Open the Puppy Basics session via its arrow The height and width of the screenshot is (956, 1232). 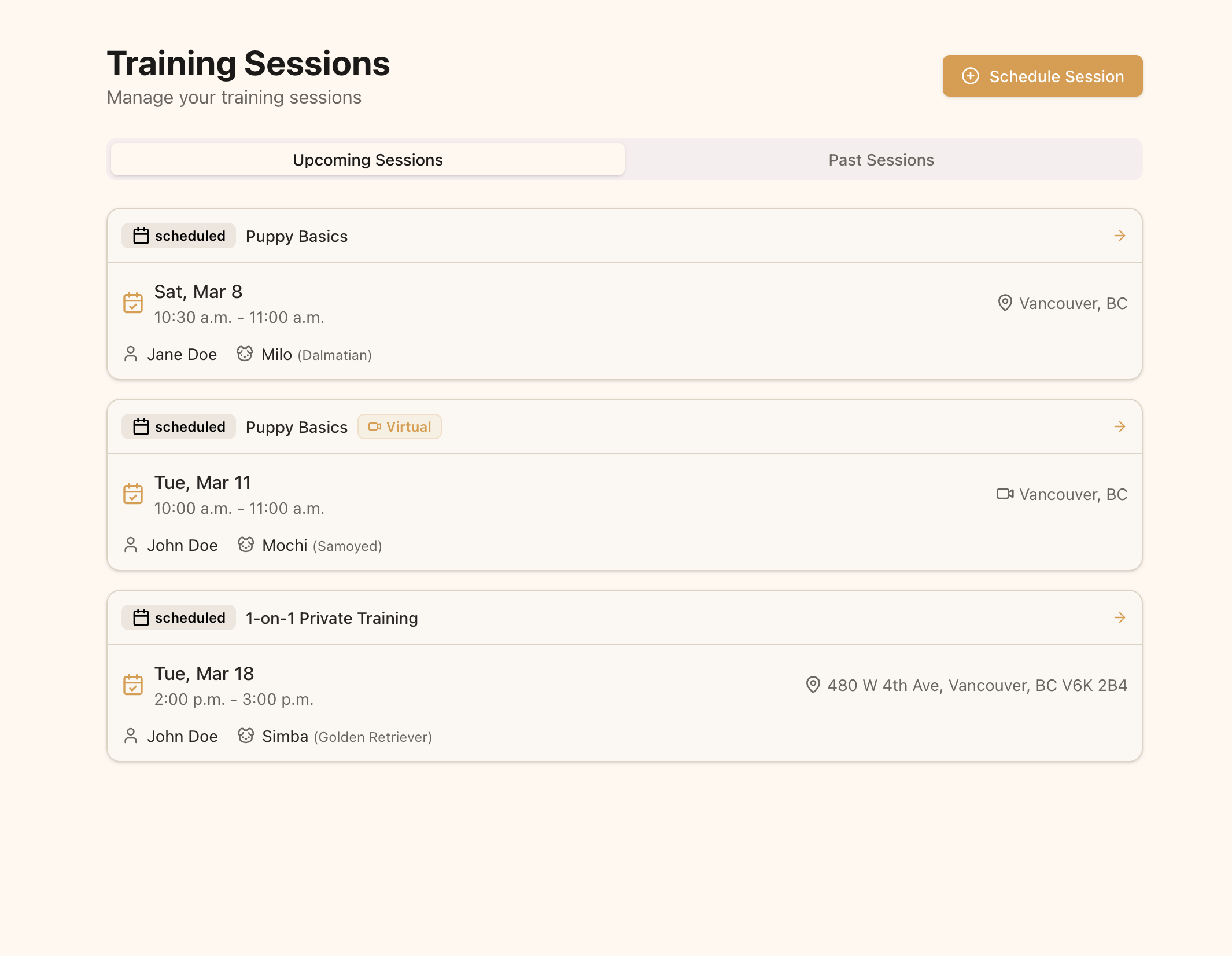(x=1120, y=236)
